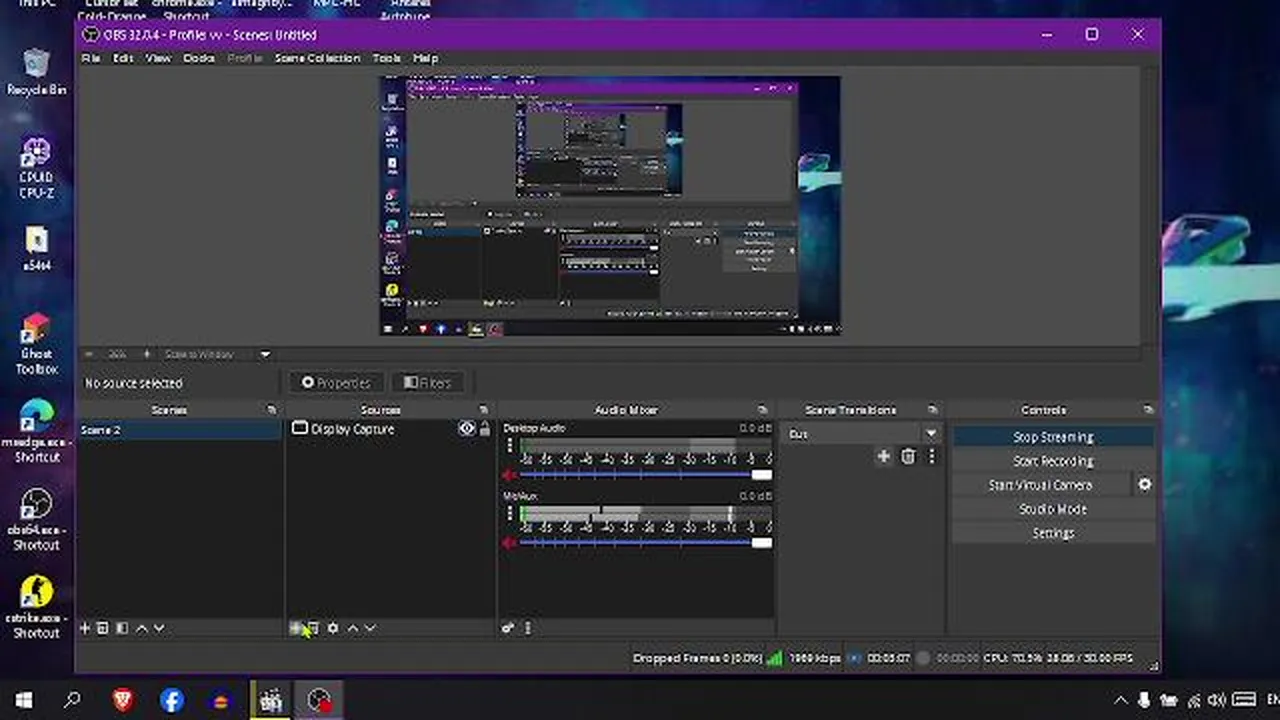Move the source up in the Sources dock
1280x720 pixels.
click(x=352, y=628)
